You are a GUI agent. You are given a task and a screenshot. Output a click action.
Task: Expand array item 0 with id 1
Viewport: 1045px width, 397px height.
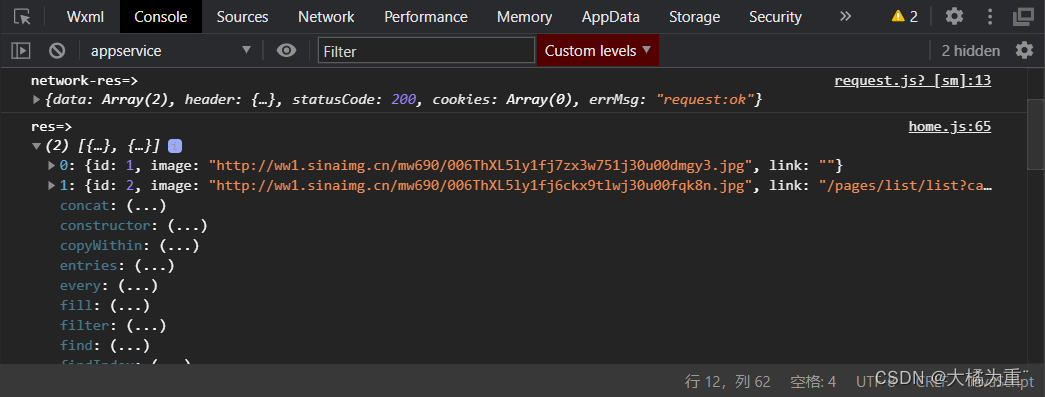(x=51, y=165)
